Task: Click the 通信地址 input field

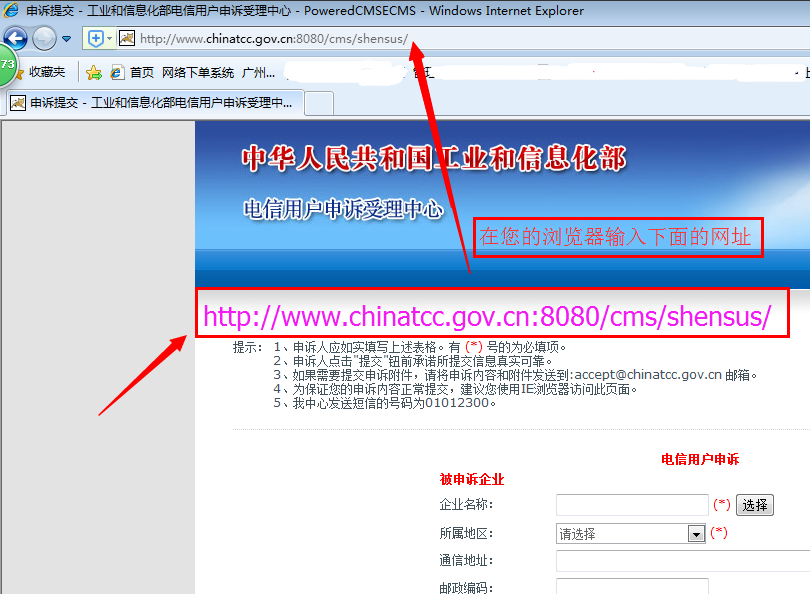Action: click(683, 561)
